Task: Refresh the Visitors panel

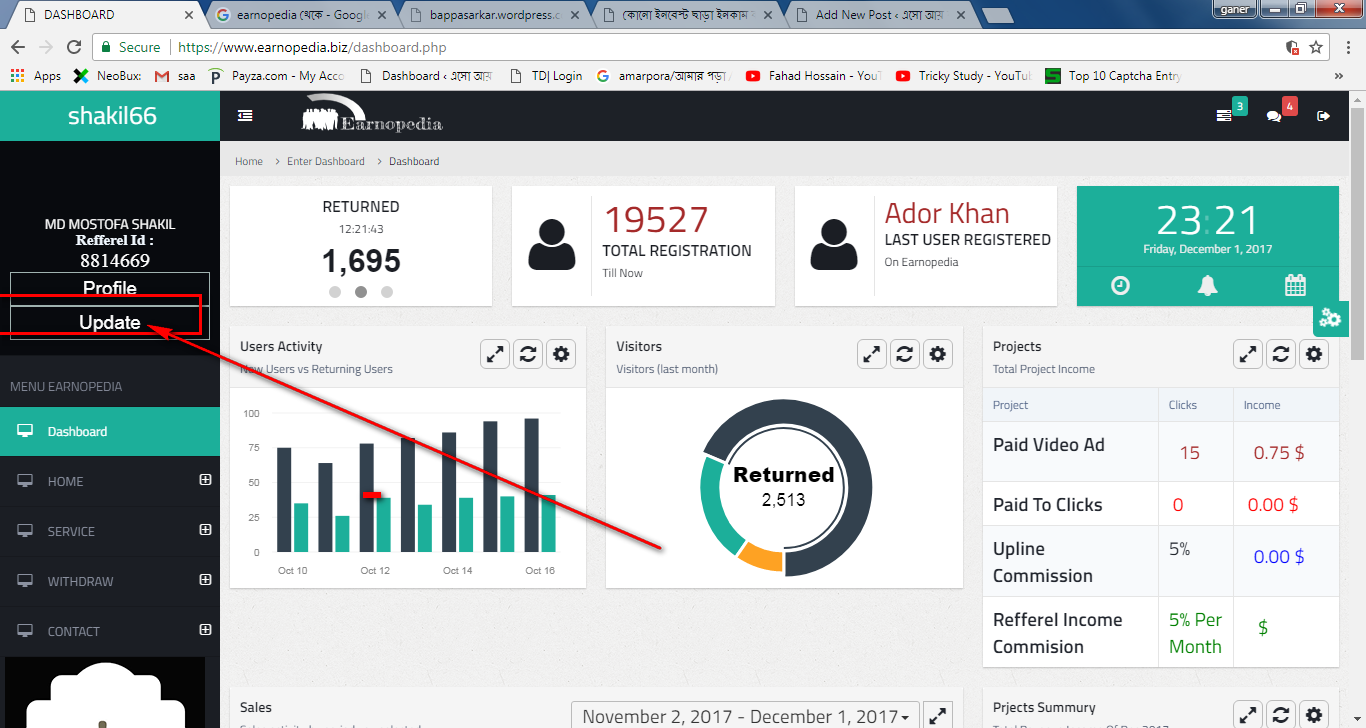Action: point(905,354)
